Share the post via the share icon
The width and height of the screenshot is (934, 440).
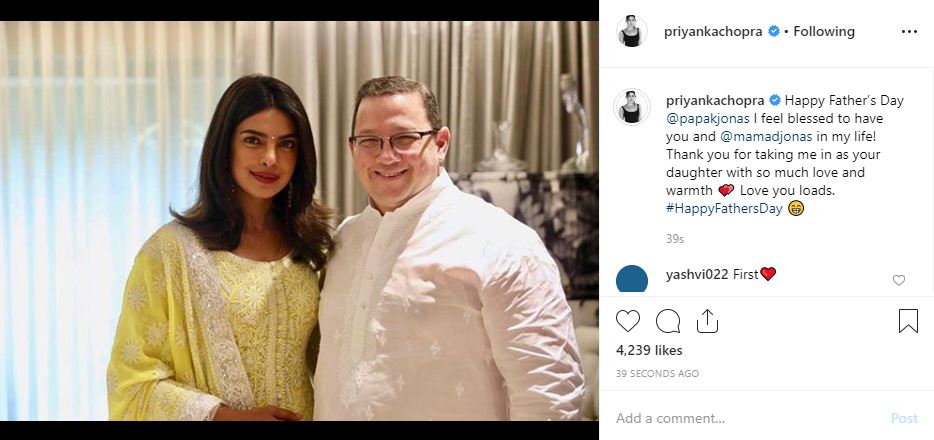[707, 321]
